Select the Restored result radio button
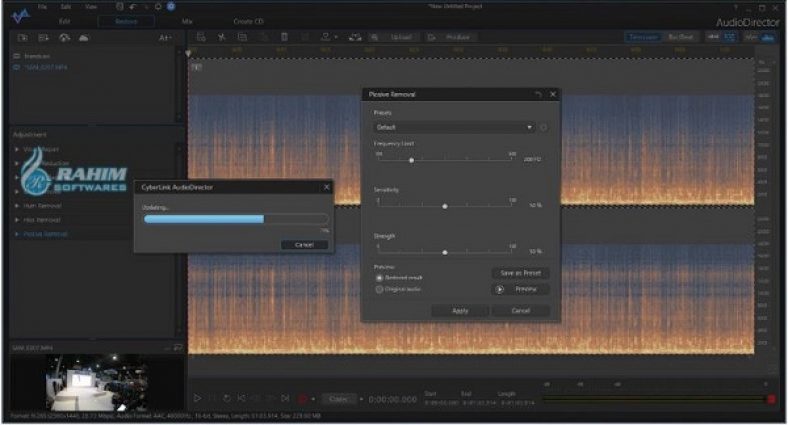 click(x=379, y=277)
